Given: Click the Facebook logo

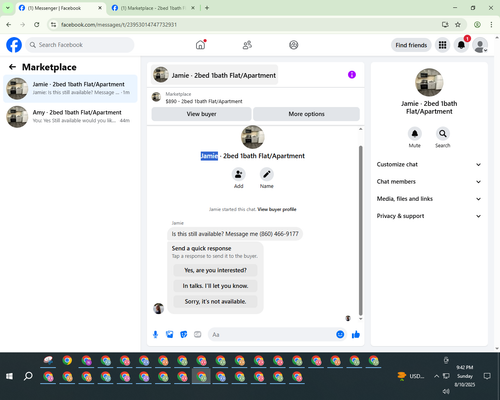Looking at the screenshot, I should click(x=14, y=45).
